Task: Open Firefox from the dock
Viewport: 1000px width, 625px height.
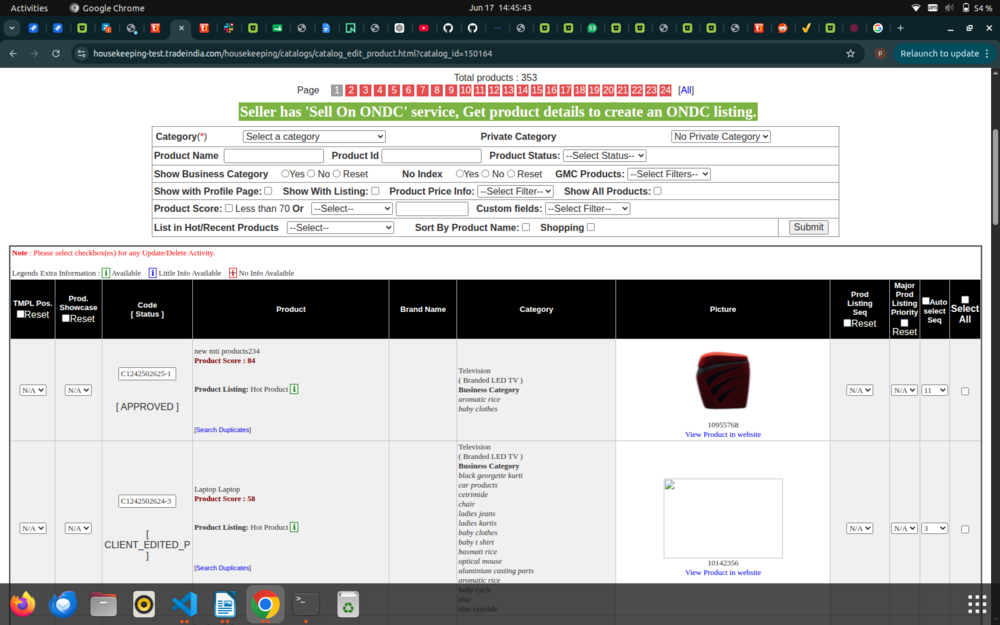Action: (23, 603)
